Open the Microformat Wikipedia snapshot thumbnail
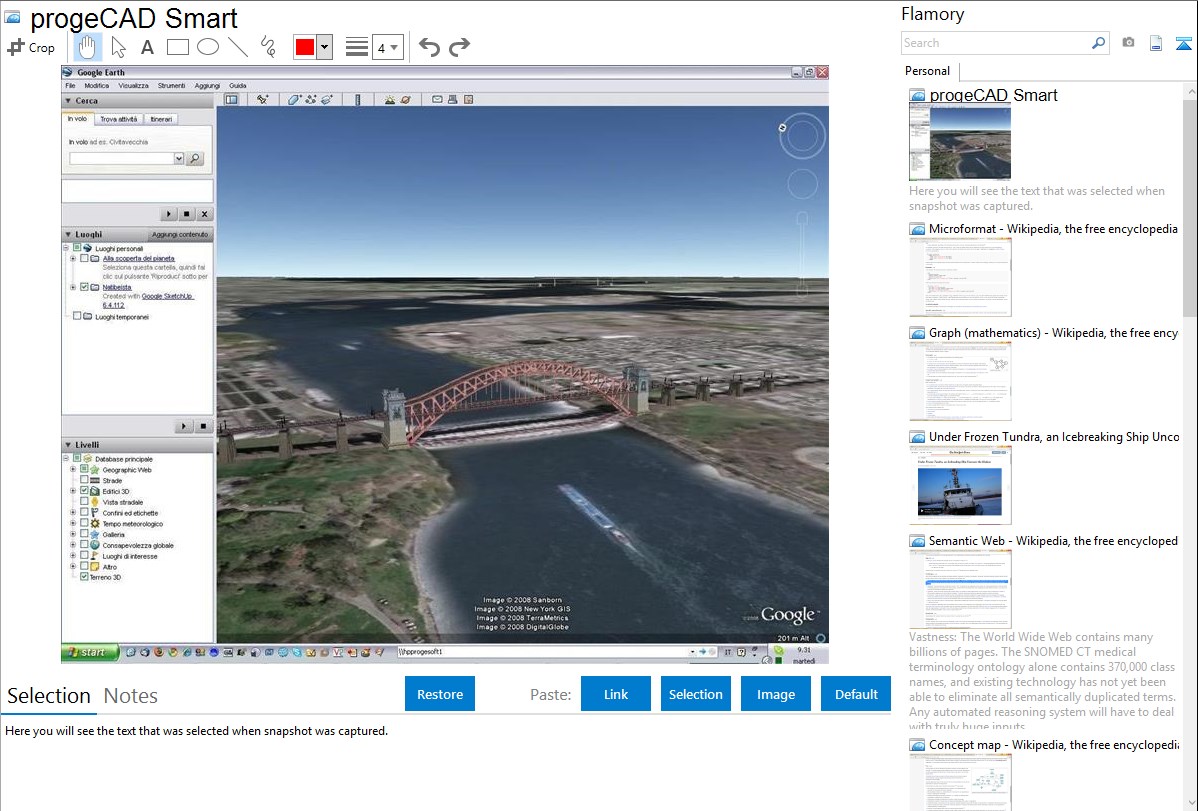The width and height of the screenshot is (1198, 811). [x=960, y=277]
